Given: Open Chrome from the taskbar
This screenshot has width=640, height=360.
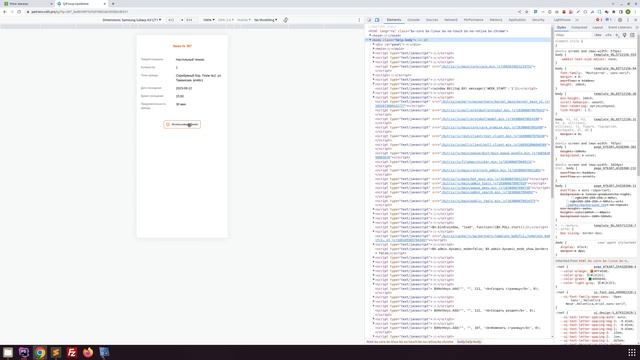Looking at the screenshot, I should 40,352.
